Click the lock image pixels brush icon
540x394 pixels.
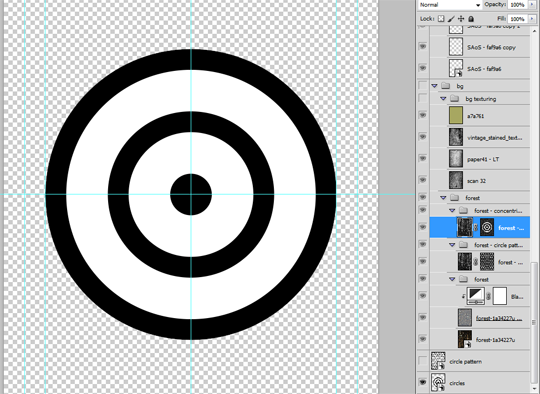click(x=451, y=19)
